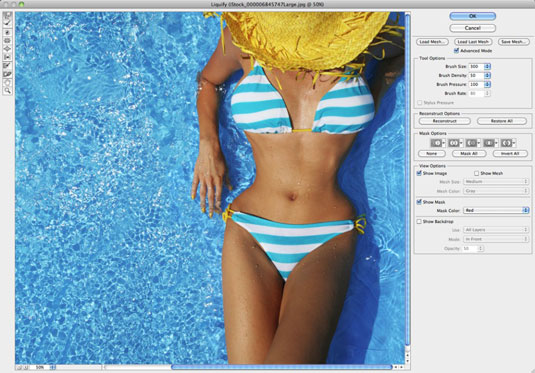The height and width of the screenshot is (373, 535).
Task: Open the Brush Size slider popup arrow
Action: (x=488, y=67)
